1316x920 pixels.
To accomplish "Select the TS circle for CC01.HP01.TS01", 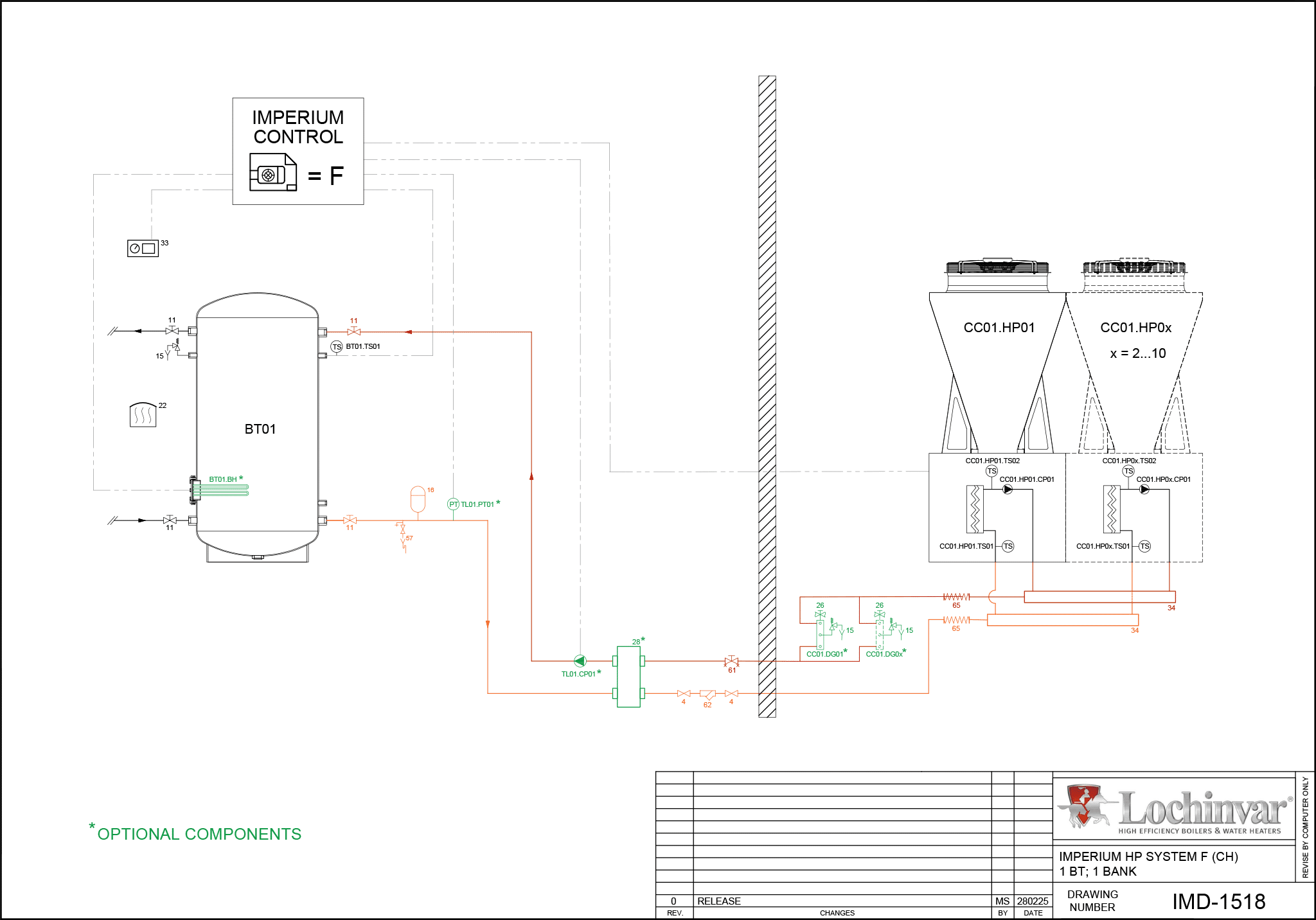I will [1008, 547].
